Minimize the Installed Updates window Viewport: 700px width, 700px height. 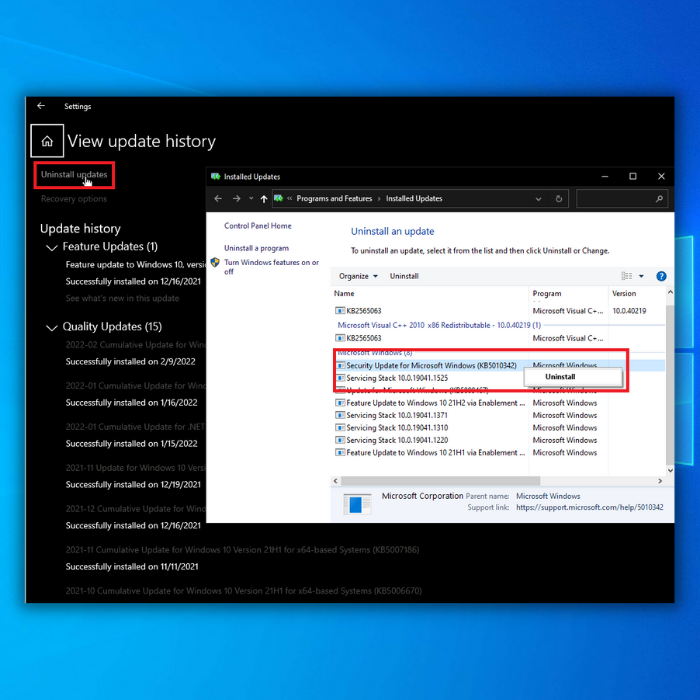pyautogui.click(x=604, y=177)
